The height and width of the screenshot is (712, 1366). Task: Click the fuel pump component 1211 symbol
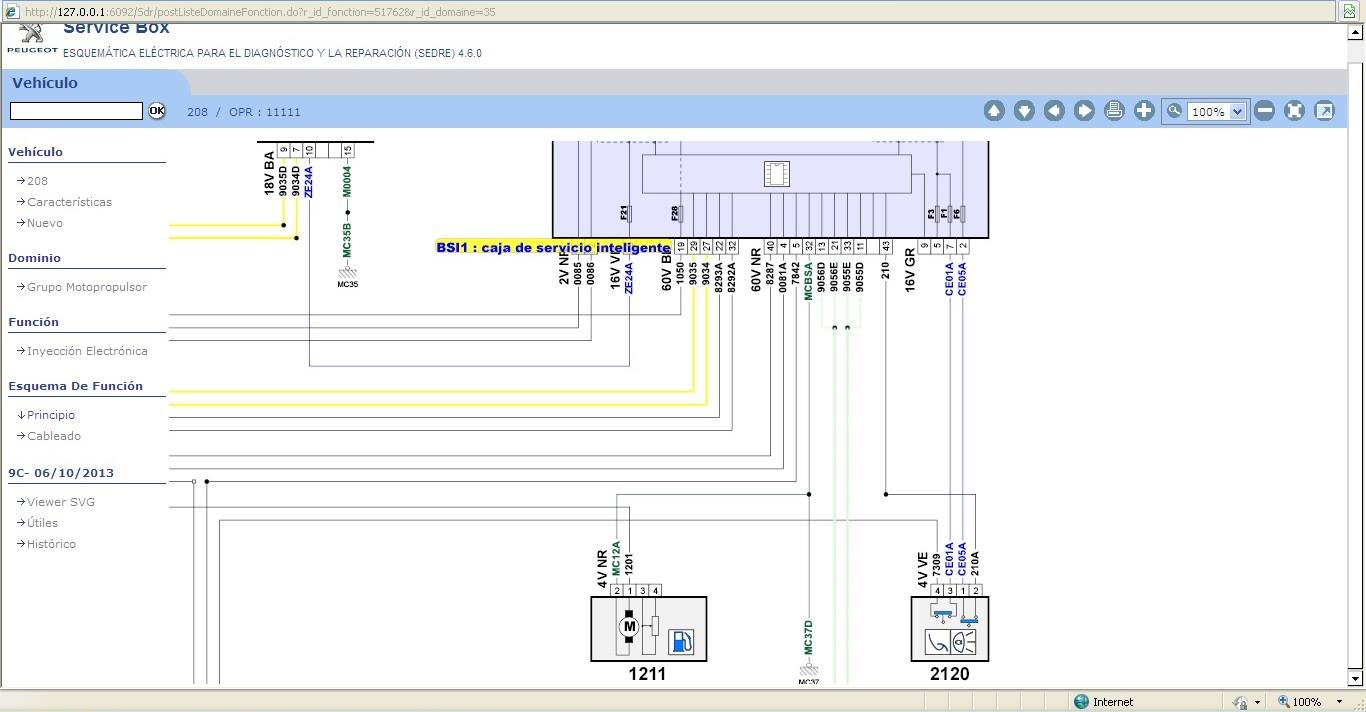pyautogui.click(x=649, y=629)
